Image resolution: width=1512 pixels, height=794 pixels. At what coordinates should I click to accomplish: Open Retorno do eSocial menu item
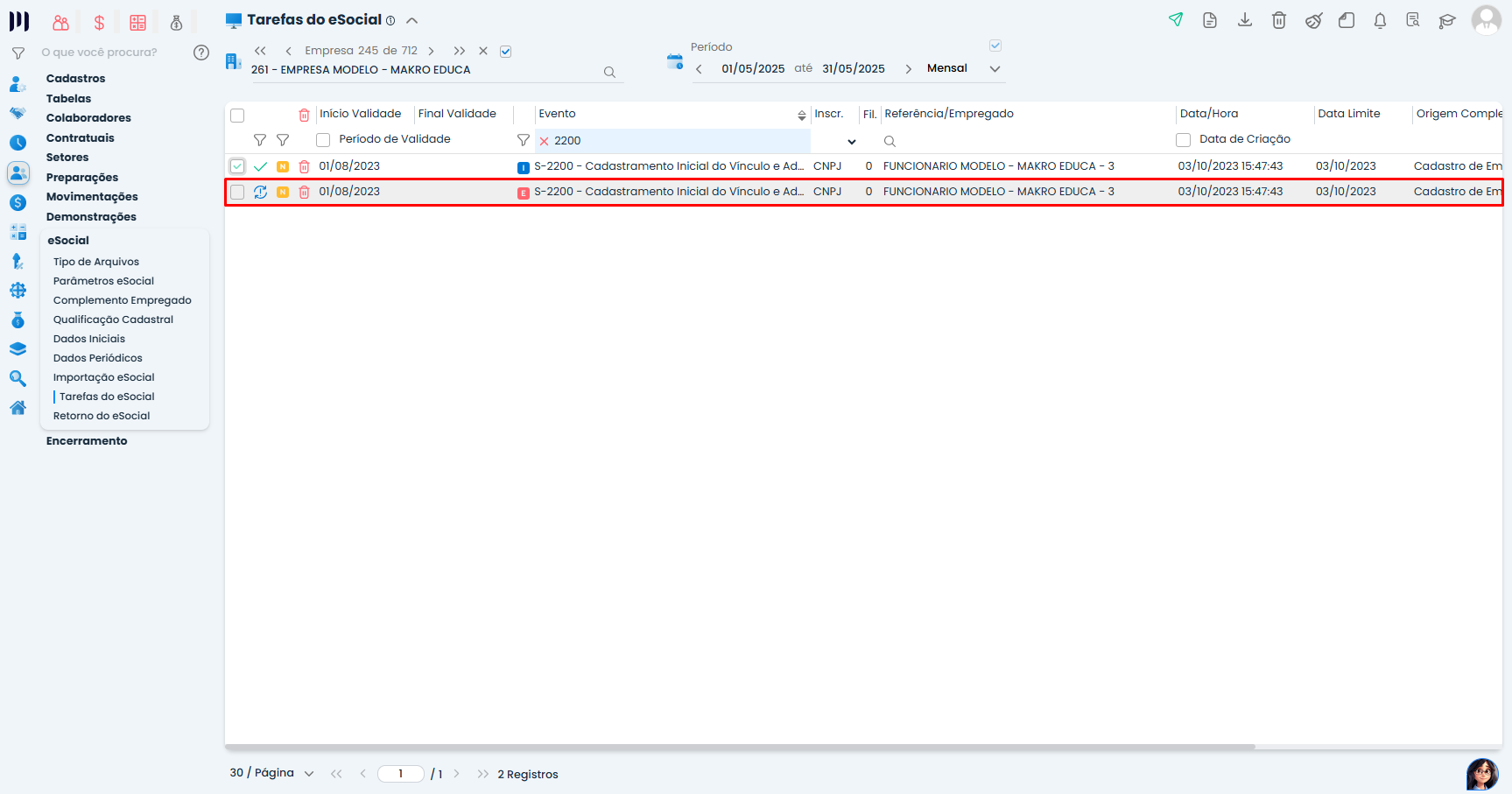click(x=102, y=416)
